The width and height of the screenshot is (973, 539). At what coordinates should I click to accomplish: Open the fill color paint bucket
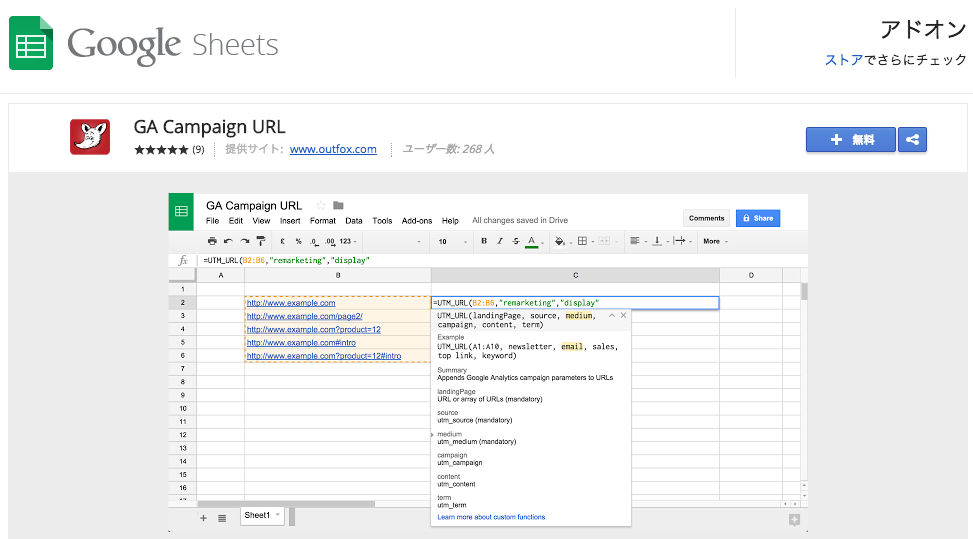pos(560,241)
